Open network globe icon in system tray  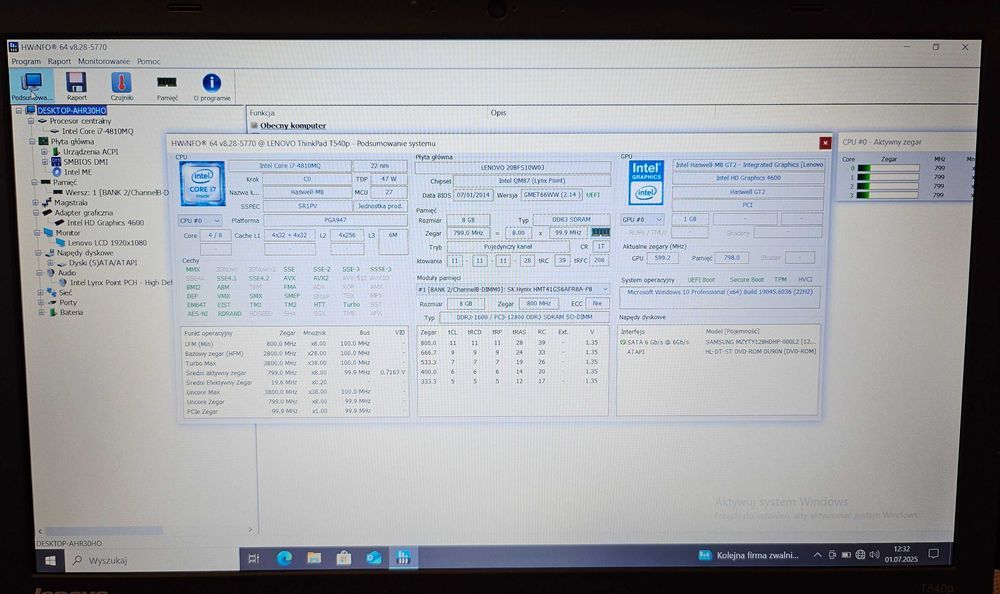pyautogui.click(x=860, y=554)
